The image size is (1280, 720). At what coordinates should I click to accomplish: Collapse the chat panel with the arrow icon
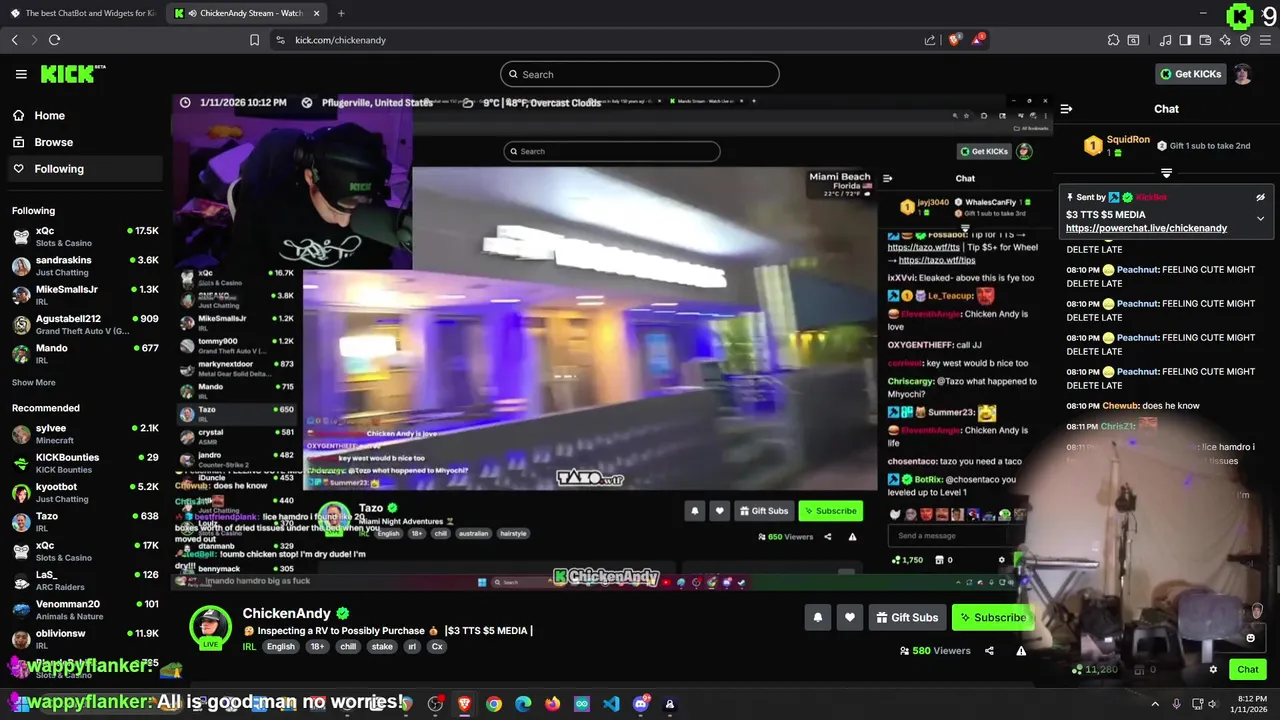pos(1066,109)
